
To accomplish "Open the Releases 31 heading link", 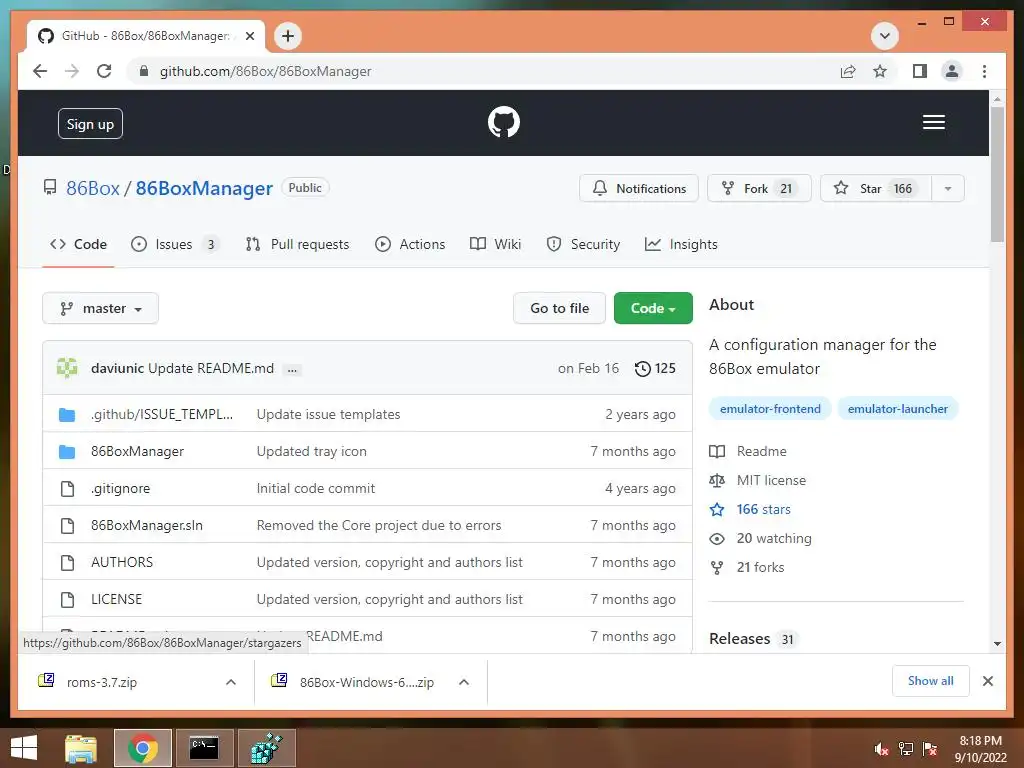I will coord(752,639).
